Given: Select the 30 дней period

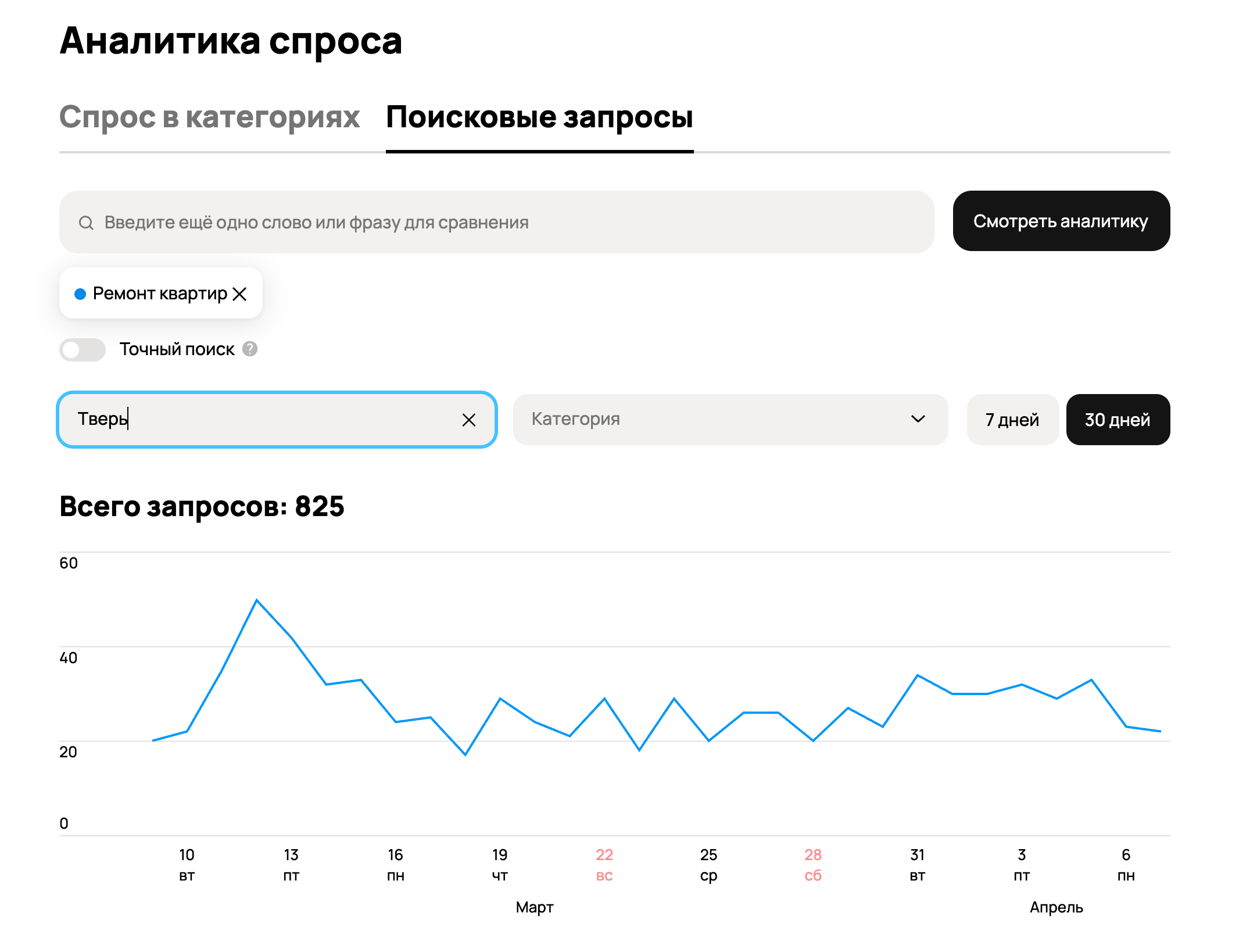Looking at the screenshot, I should pyautogui.click(x=1117, y=420).
